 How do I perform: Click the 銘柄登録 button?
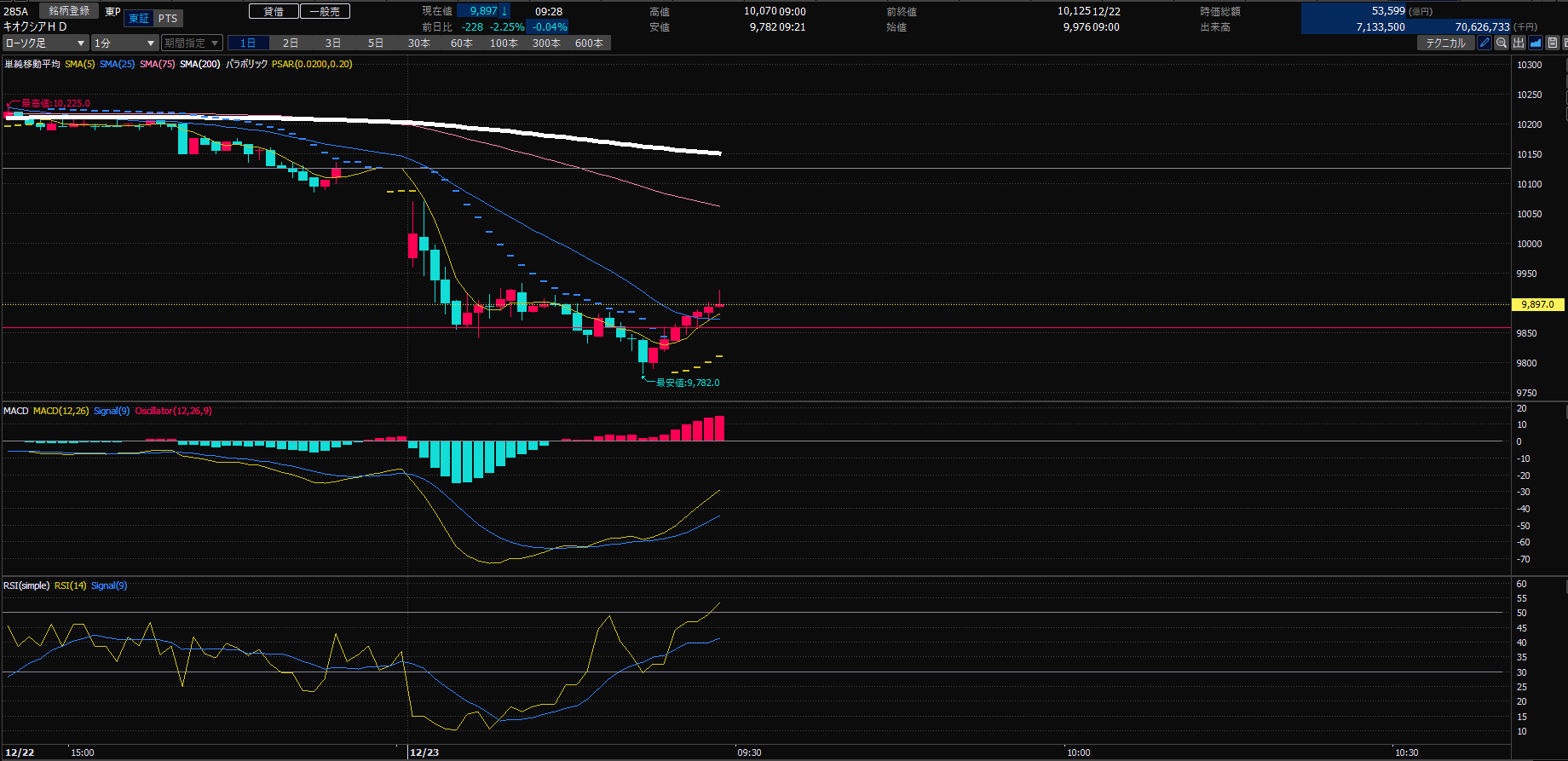click(69, 11)
